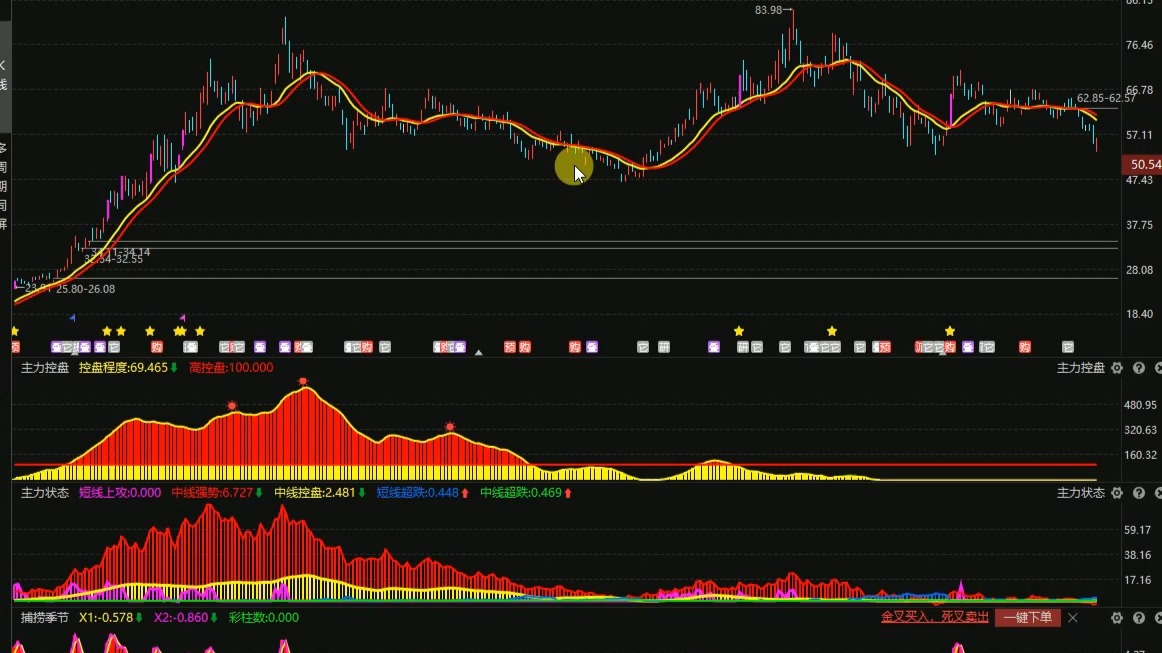Click the red dot at the 主力控盘 peak

pyautogui.click(x=303, y=382)
